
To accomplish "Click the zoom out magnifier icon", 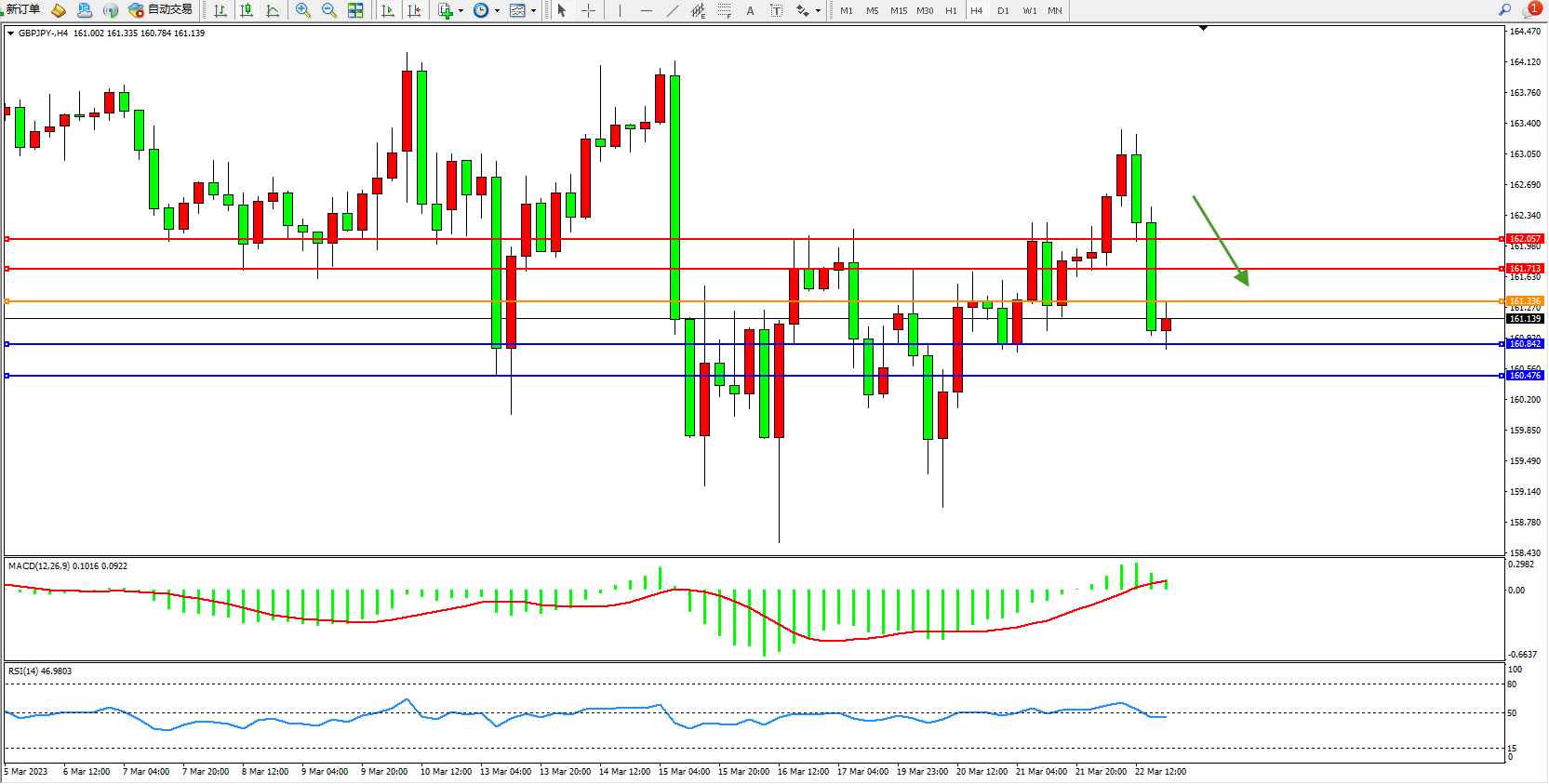I will (x=328, y=10).
